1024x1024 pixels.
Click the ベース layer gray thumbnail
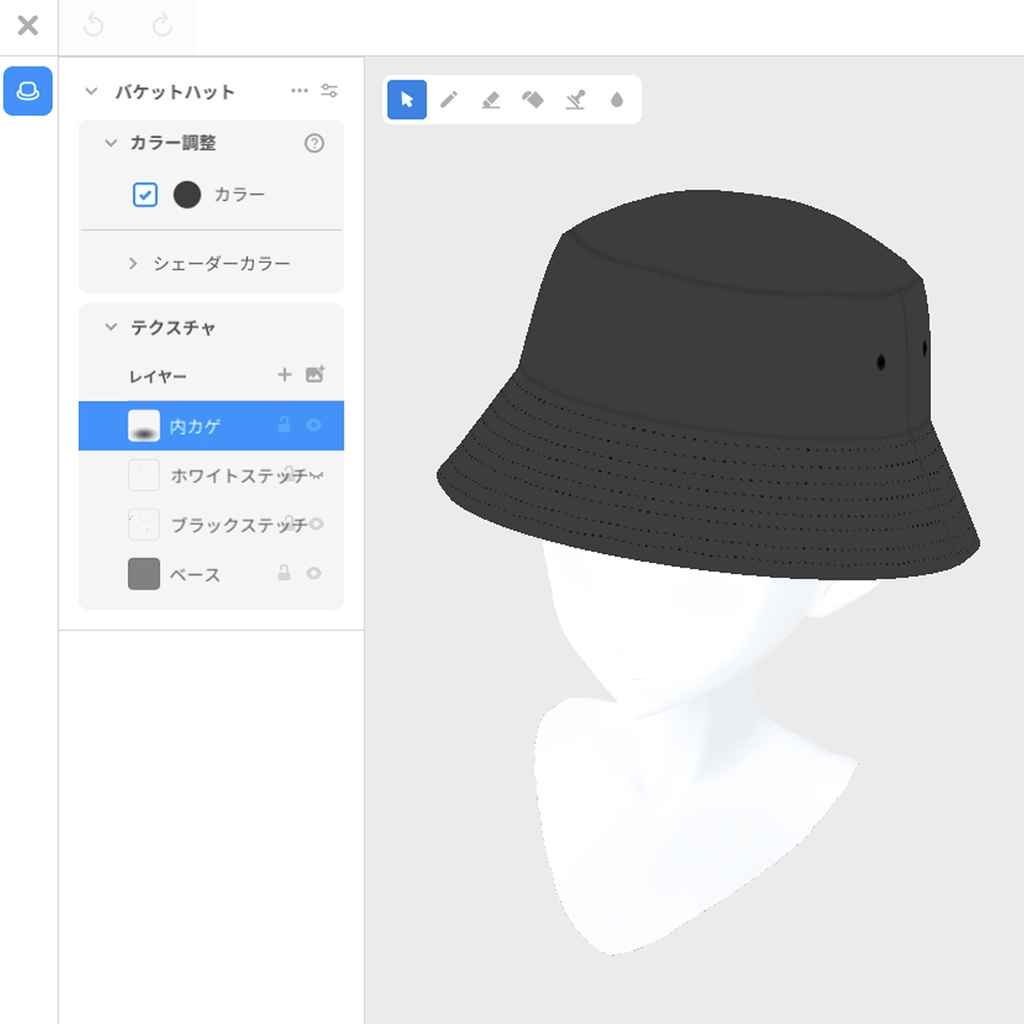pyautogui.click(x=144, y=573)
